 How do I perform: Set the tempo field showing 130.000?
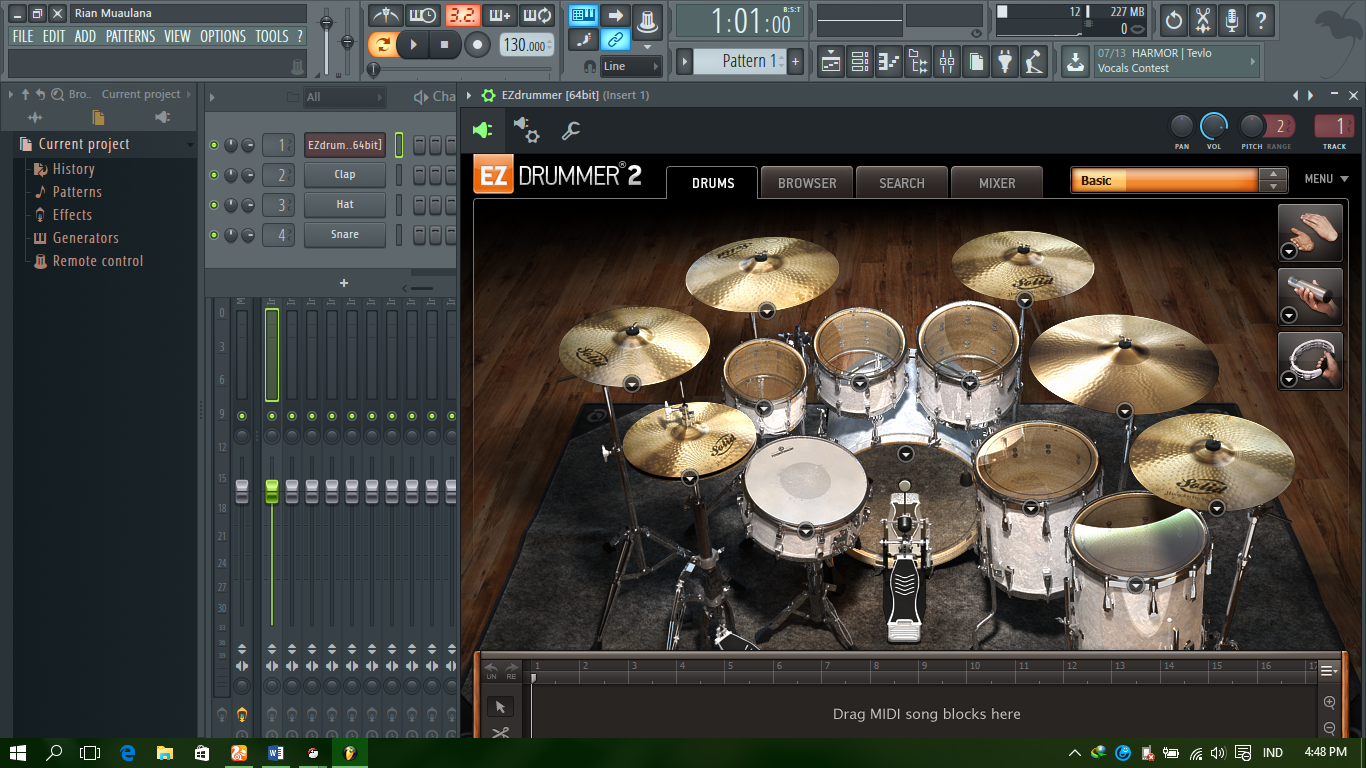[526, 45]
